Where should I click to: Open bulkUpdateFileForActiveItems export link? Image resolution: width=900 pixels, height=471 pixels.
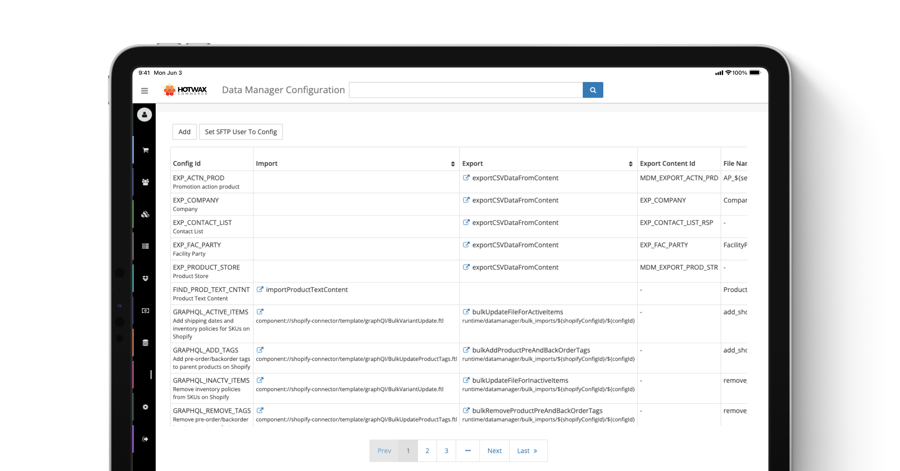[x=517, y=312]
